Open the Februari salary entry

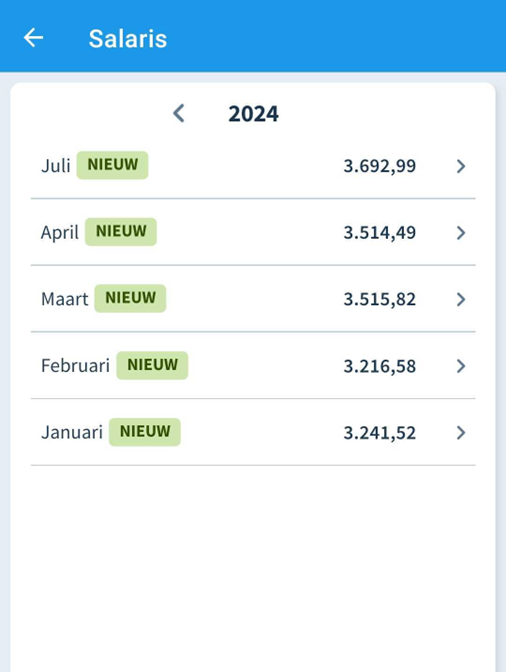tap(253, 366)
